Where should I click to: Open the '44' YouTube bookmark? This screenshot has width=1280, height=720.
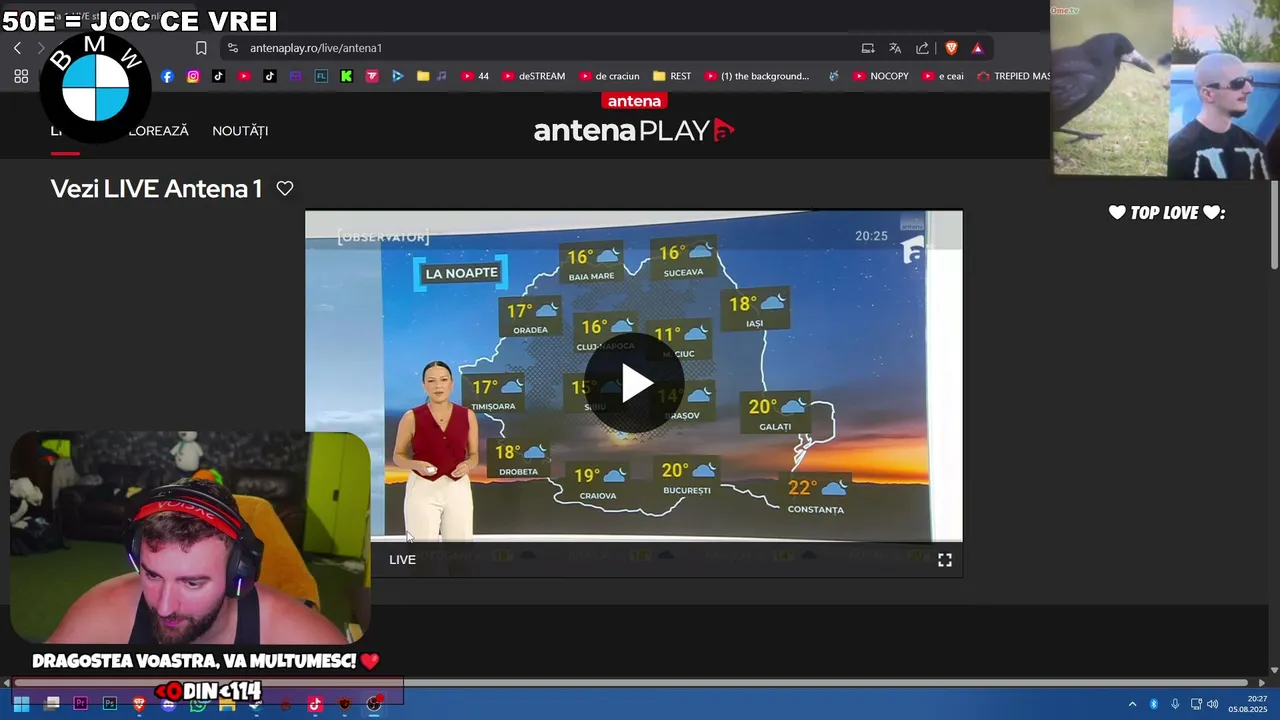(x=475, y=76)
